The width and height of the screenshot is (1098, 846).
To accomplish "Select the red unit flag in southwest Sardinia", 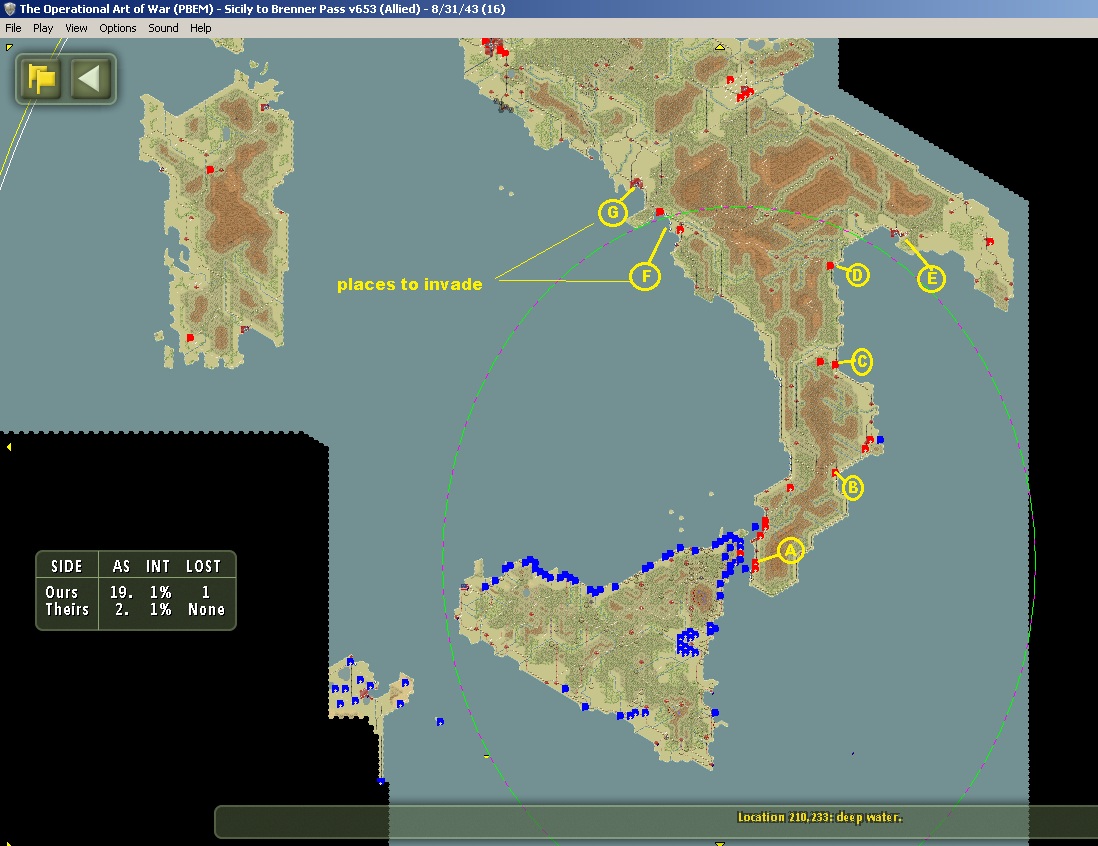I will [190, 338].
